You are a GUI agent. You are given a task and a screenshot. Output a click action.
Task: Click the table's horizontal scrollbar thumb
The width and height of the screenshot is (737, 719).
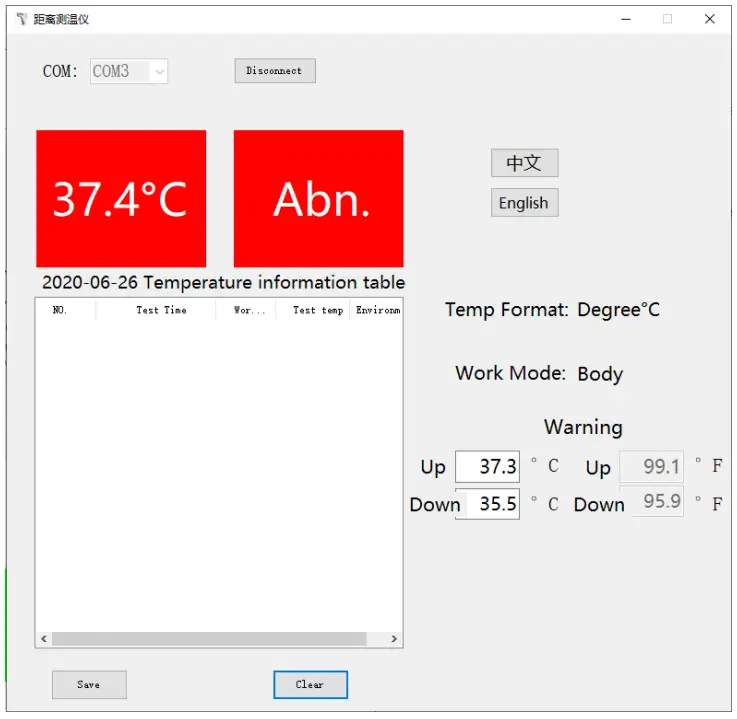coord(209,639)
